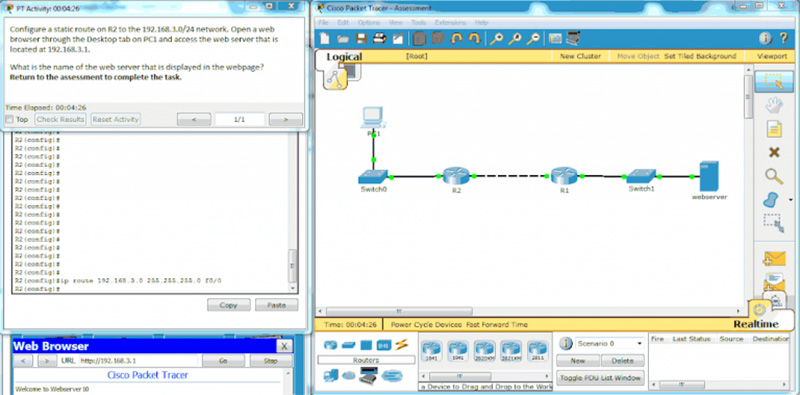Screen dimensions: 800x395
Task: Select the Routers device category icon
Action: (331, 345)
